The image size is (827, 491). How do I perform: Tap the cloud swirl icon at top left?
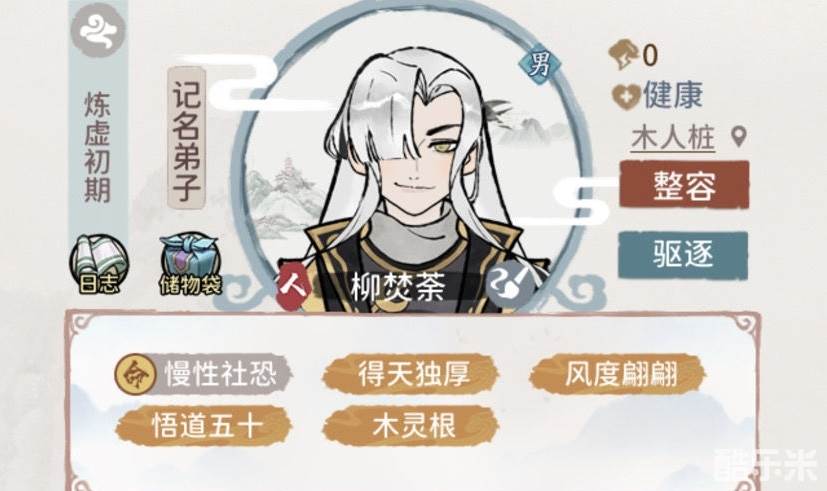point(98,29)
